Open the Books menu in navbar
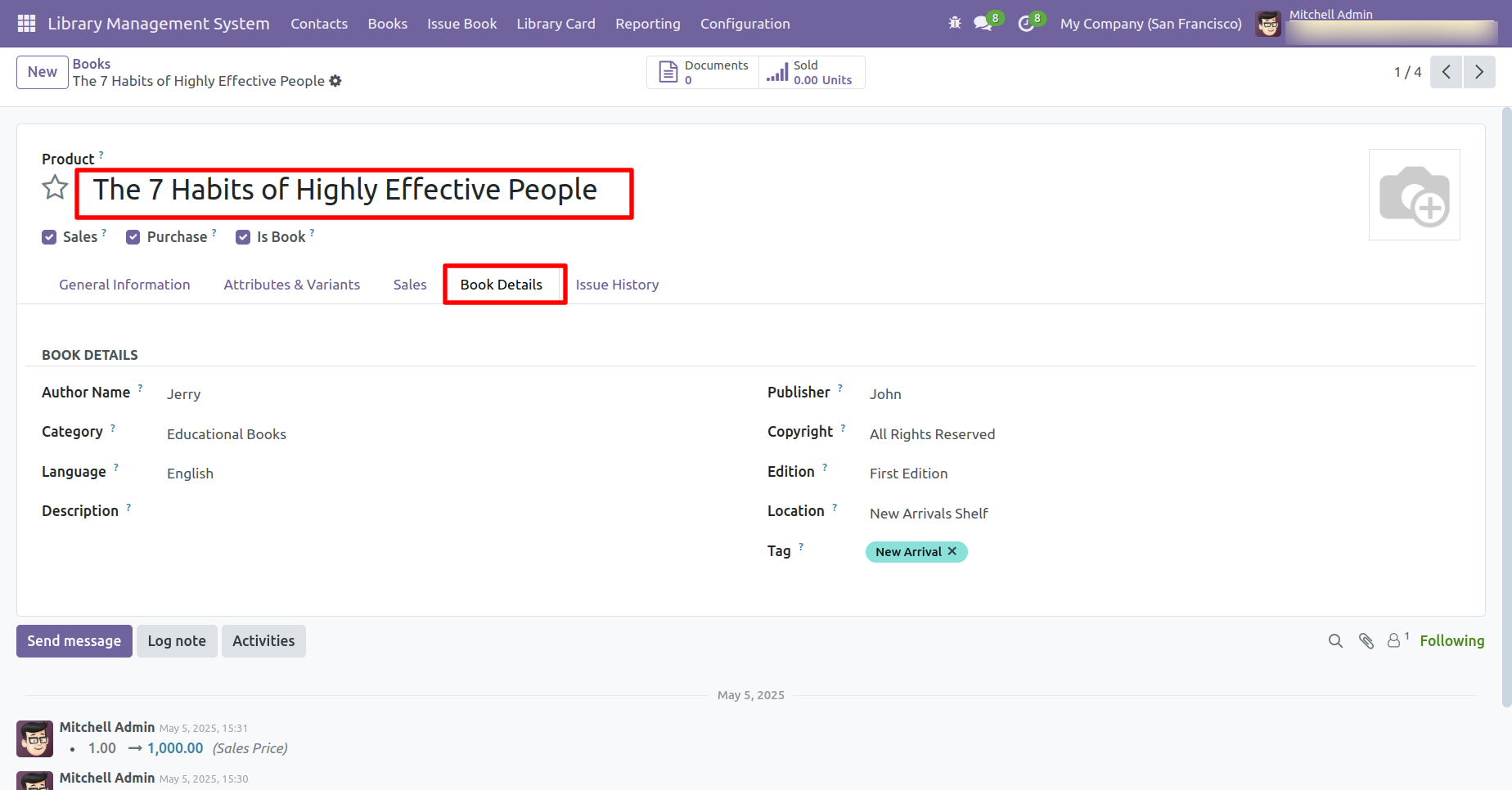This screenshot has height=790, width=1512. click(x=388, y=24)
